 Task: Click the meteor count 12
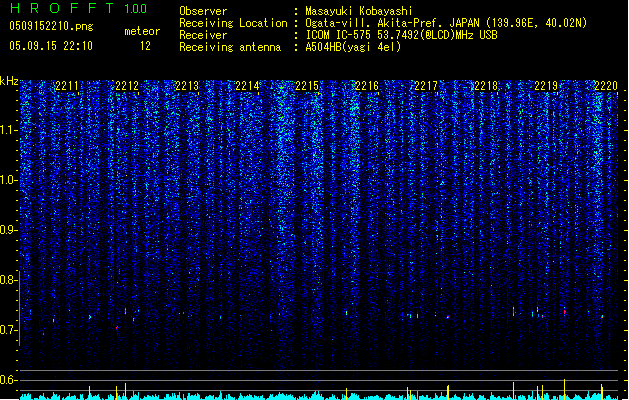click(x=145, y=46)
